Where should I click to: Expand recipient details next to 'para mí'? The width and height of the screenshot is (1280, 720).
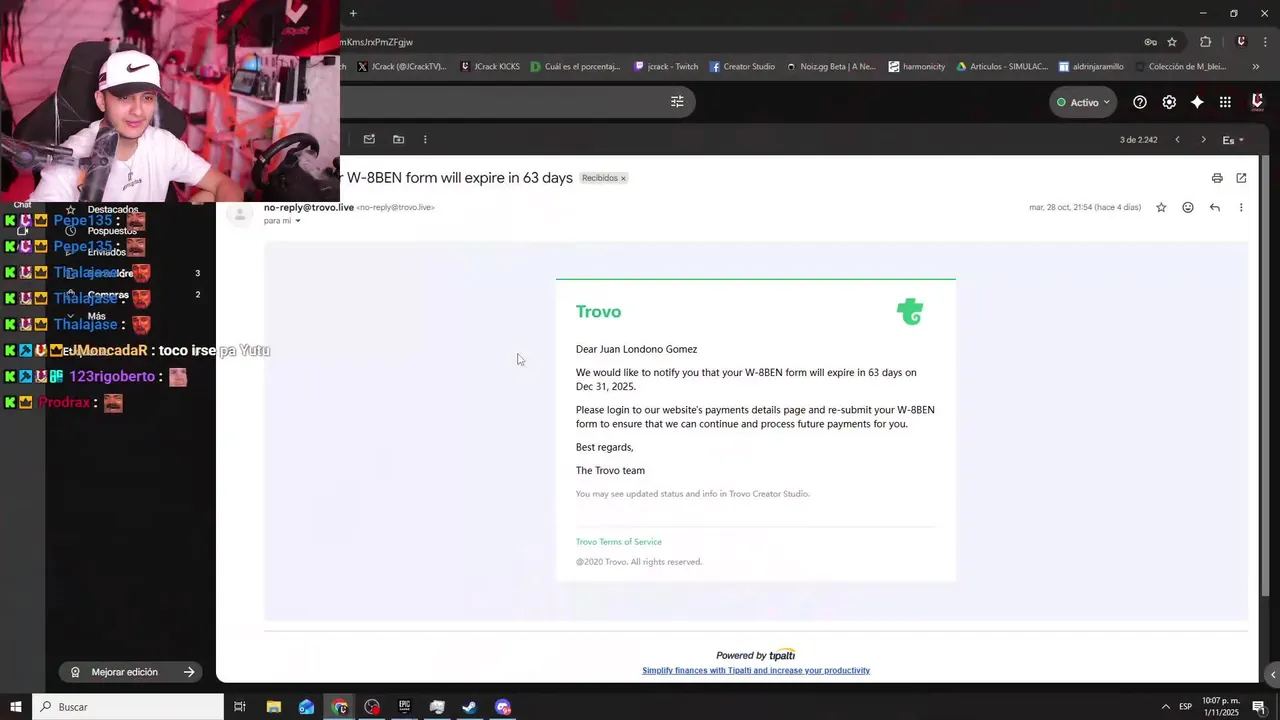[x=298, y=221]
